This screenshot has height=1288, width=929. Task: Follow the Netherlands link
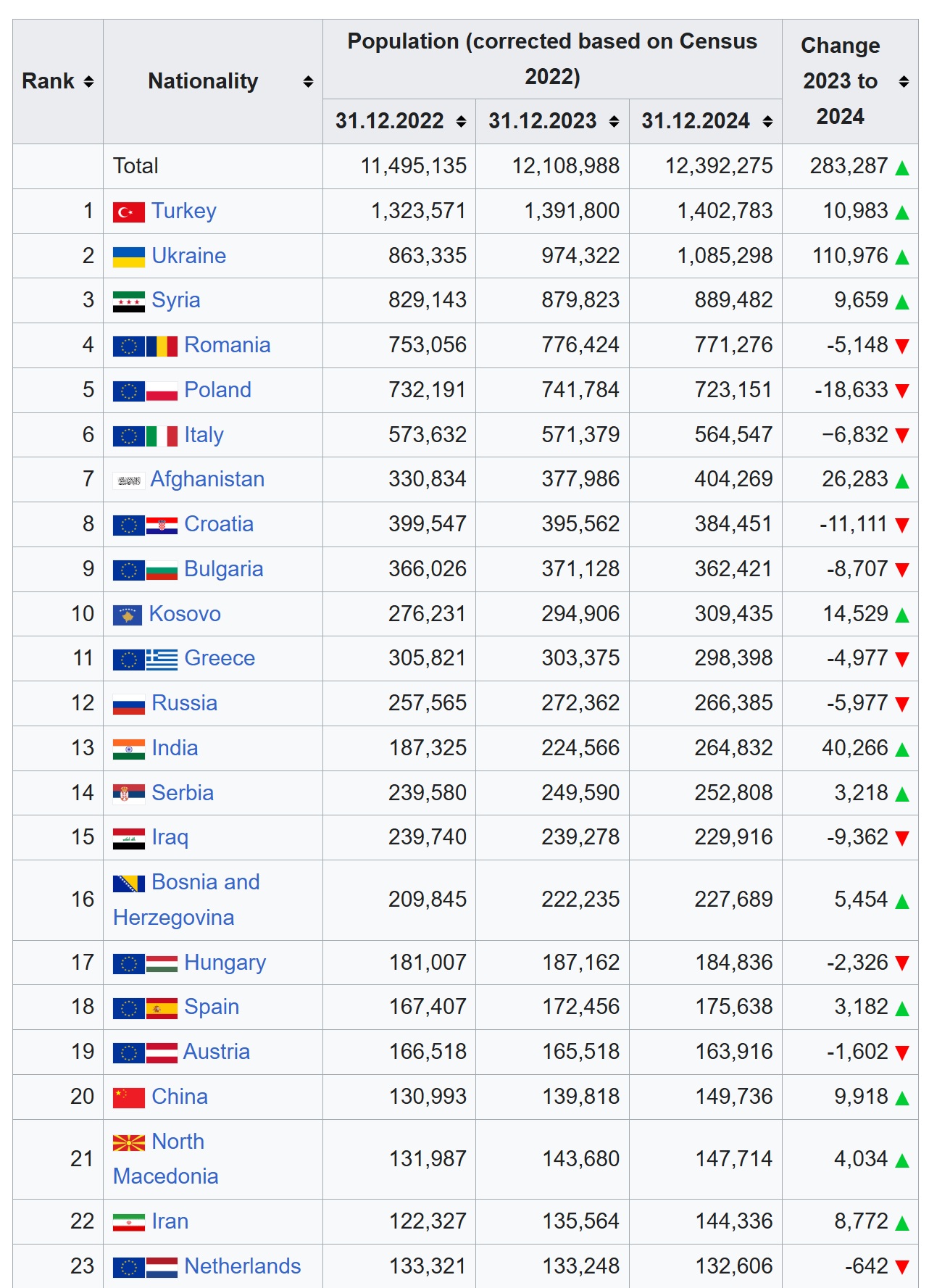coord(243,1266)
